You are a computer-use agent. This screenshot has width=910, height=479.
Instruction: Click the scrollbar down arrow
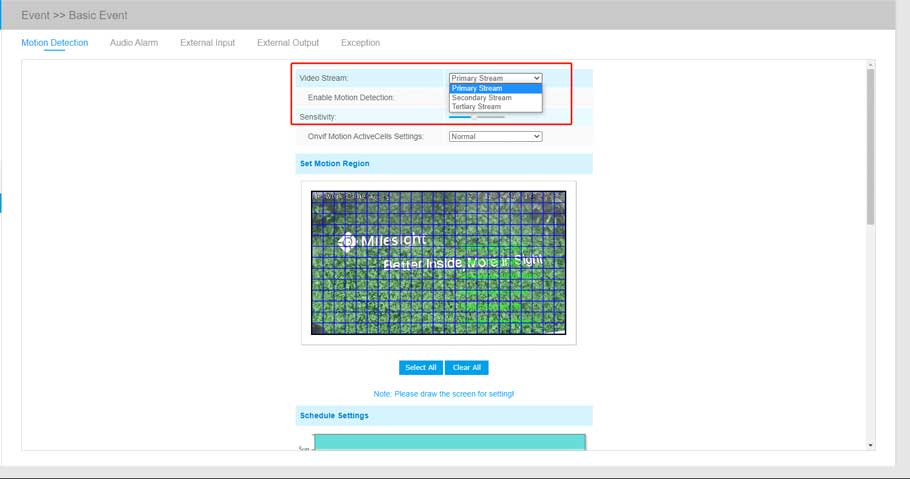pos(870,444)
